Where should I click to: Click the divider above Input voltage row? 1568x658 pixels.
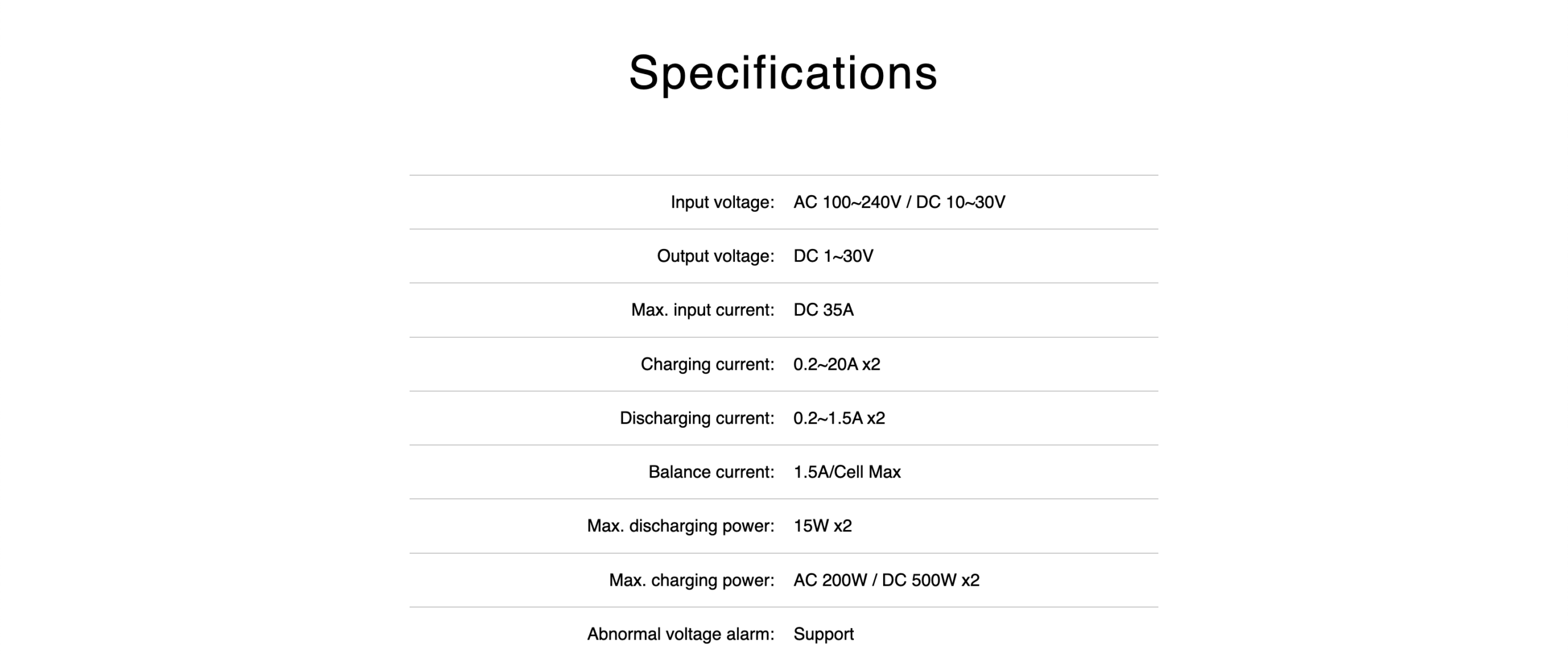(x=783, y=175)
